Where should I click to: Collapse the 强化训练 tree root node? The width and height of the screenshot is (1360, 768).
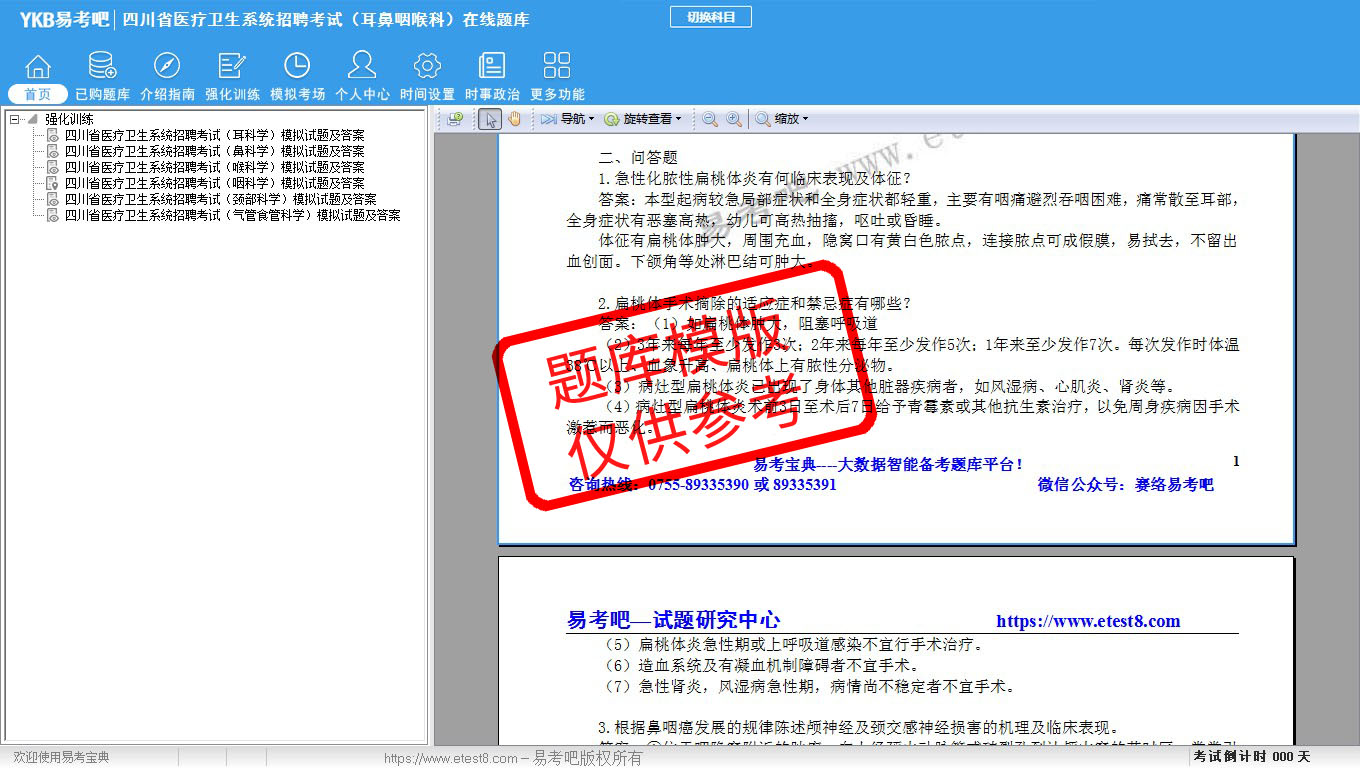click(x=14, y=119)
